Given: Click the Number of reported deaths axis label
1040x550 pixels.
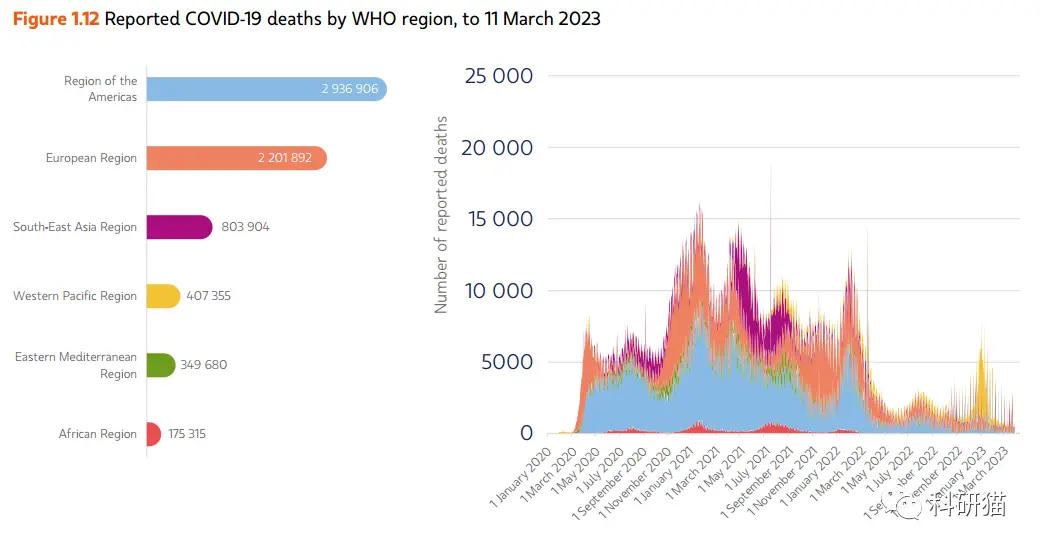Looking at the screenshot, I should pyautogui.click(x=441, y=215).
